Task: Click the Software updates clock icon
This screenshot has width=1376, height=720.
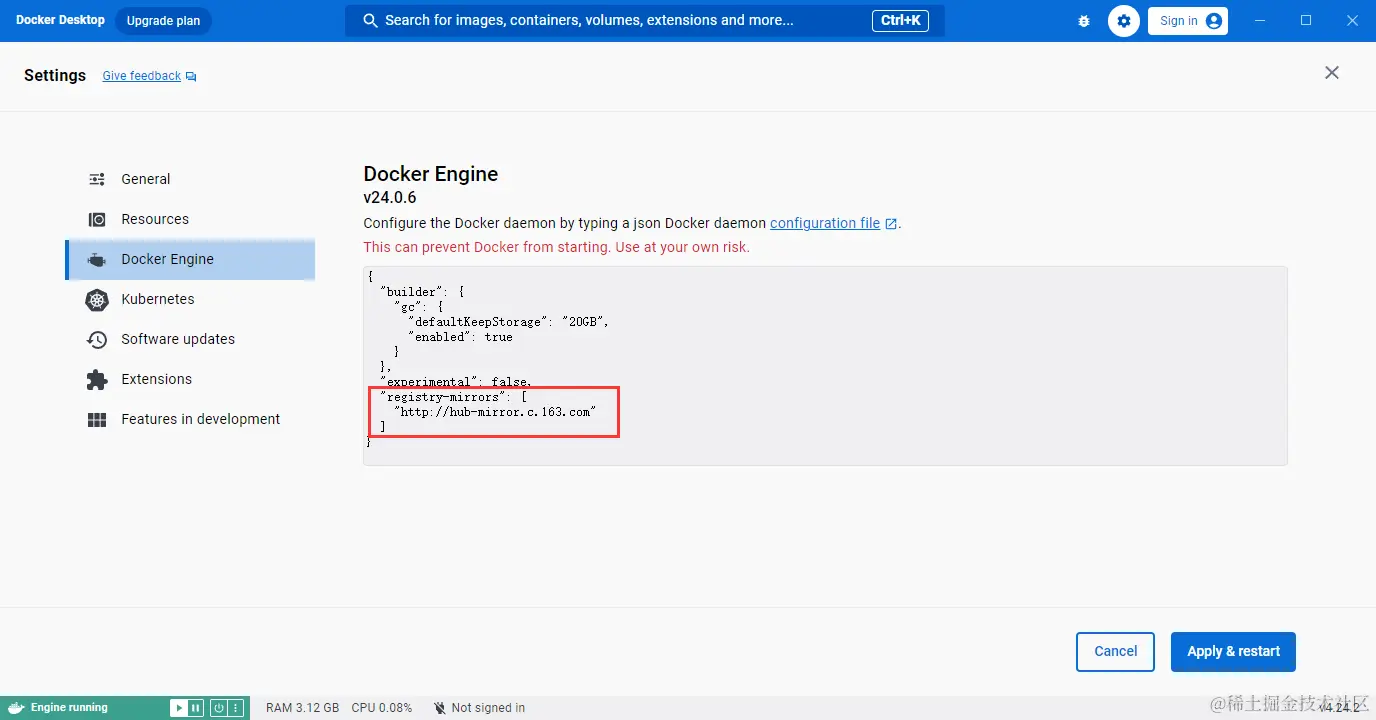Action: click(x=97, y=339)
